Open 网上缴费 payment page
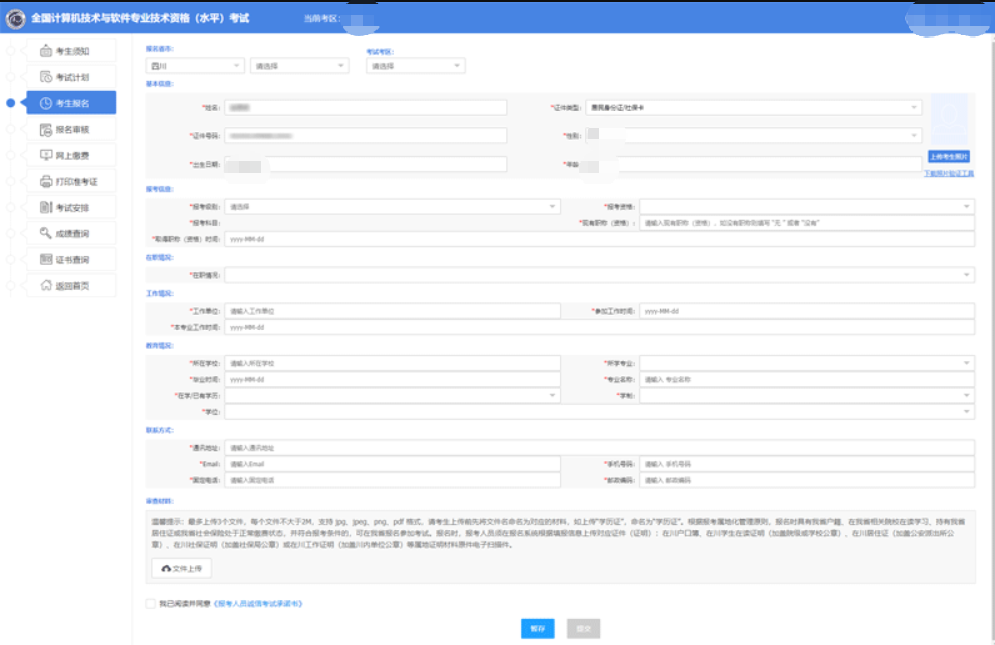Screen dimensions: 995x645 click(x=72, y=155)
